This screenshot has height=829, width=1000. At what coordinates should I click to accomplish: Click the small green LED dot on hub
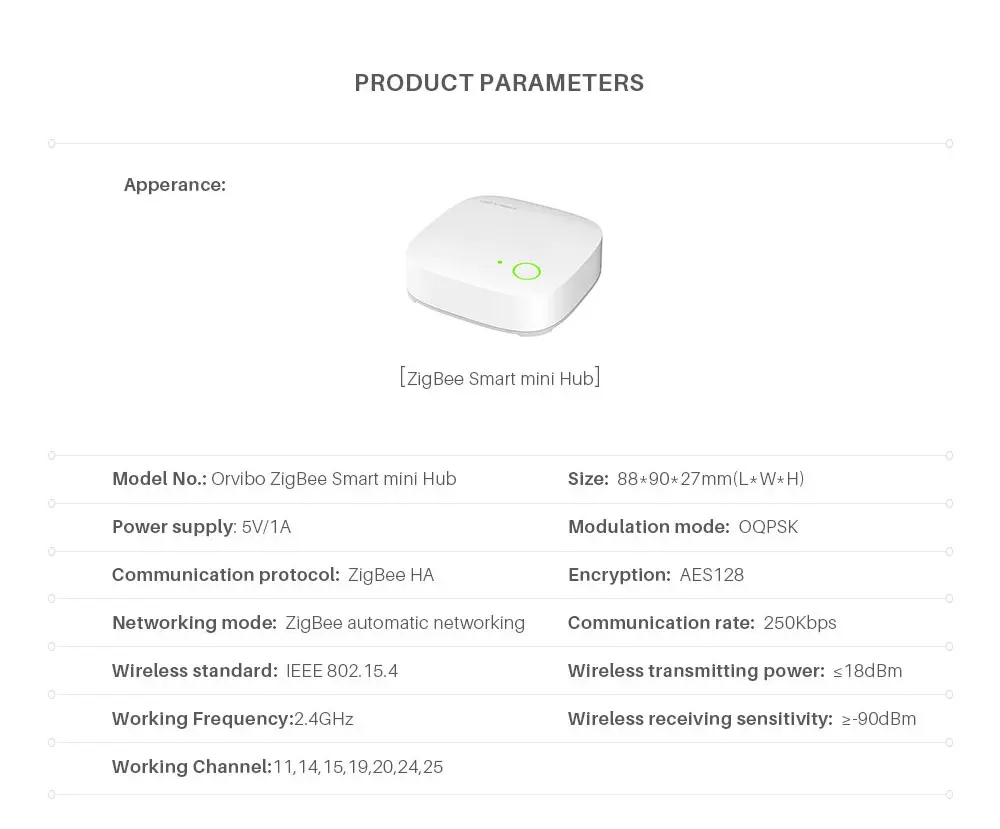[500, 262]
